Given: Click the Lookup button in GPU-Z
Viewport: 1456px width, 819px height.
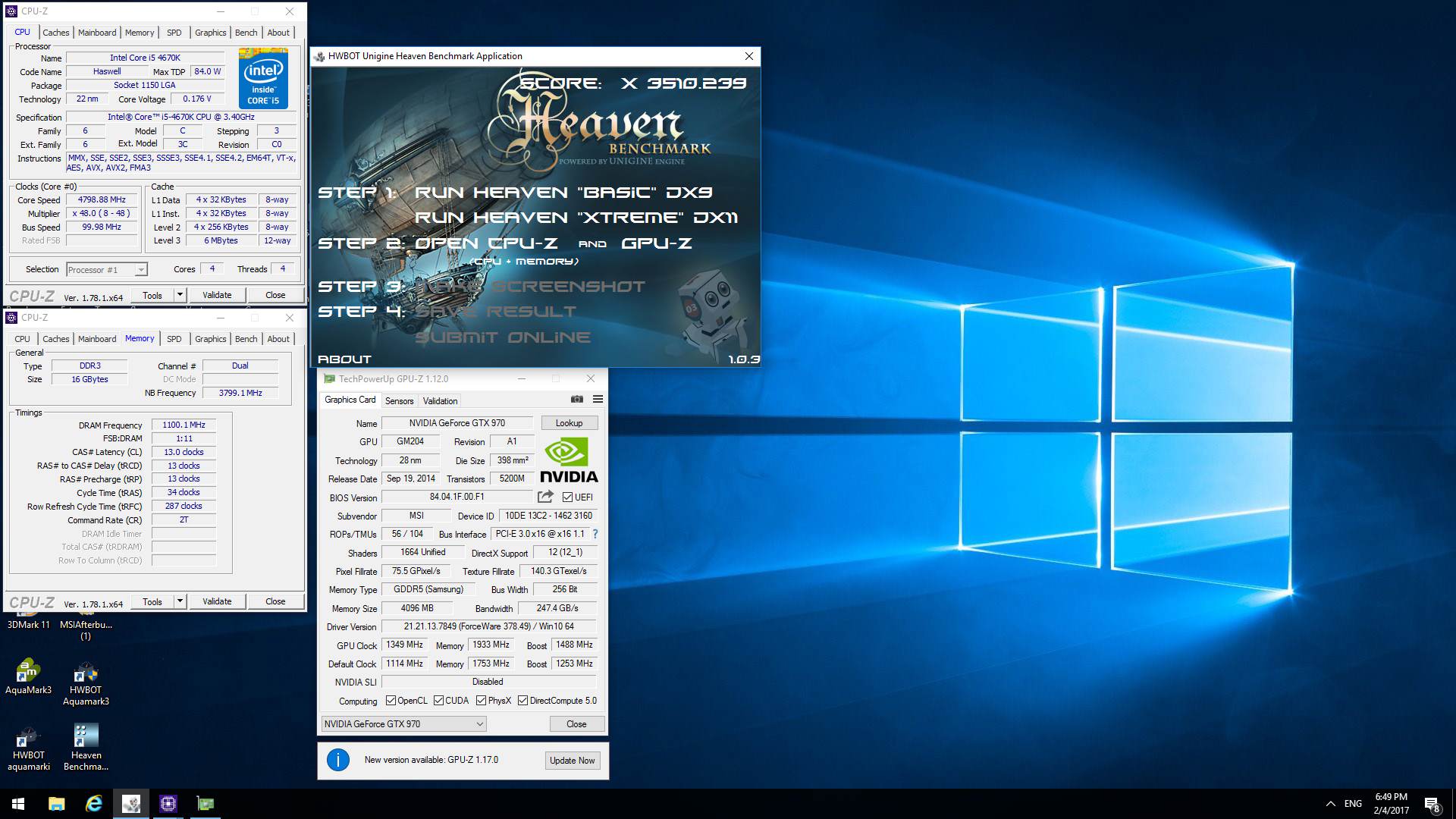Looking at the screenshot, I should 569,423.
